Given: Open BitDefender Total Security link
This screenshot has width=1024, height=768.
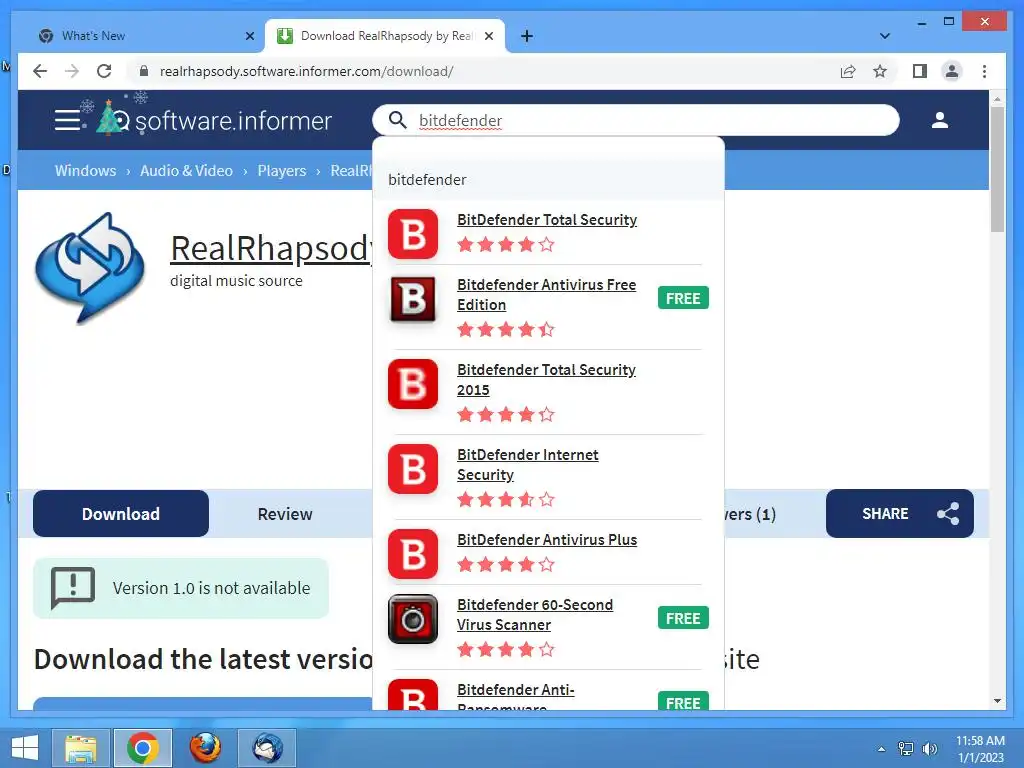Looking at the screenshot, I should pyautogui.click(x=547, y=220).
